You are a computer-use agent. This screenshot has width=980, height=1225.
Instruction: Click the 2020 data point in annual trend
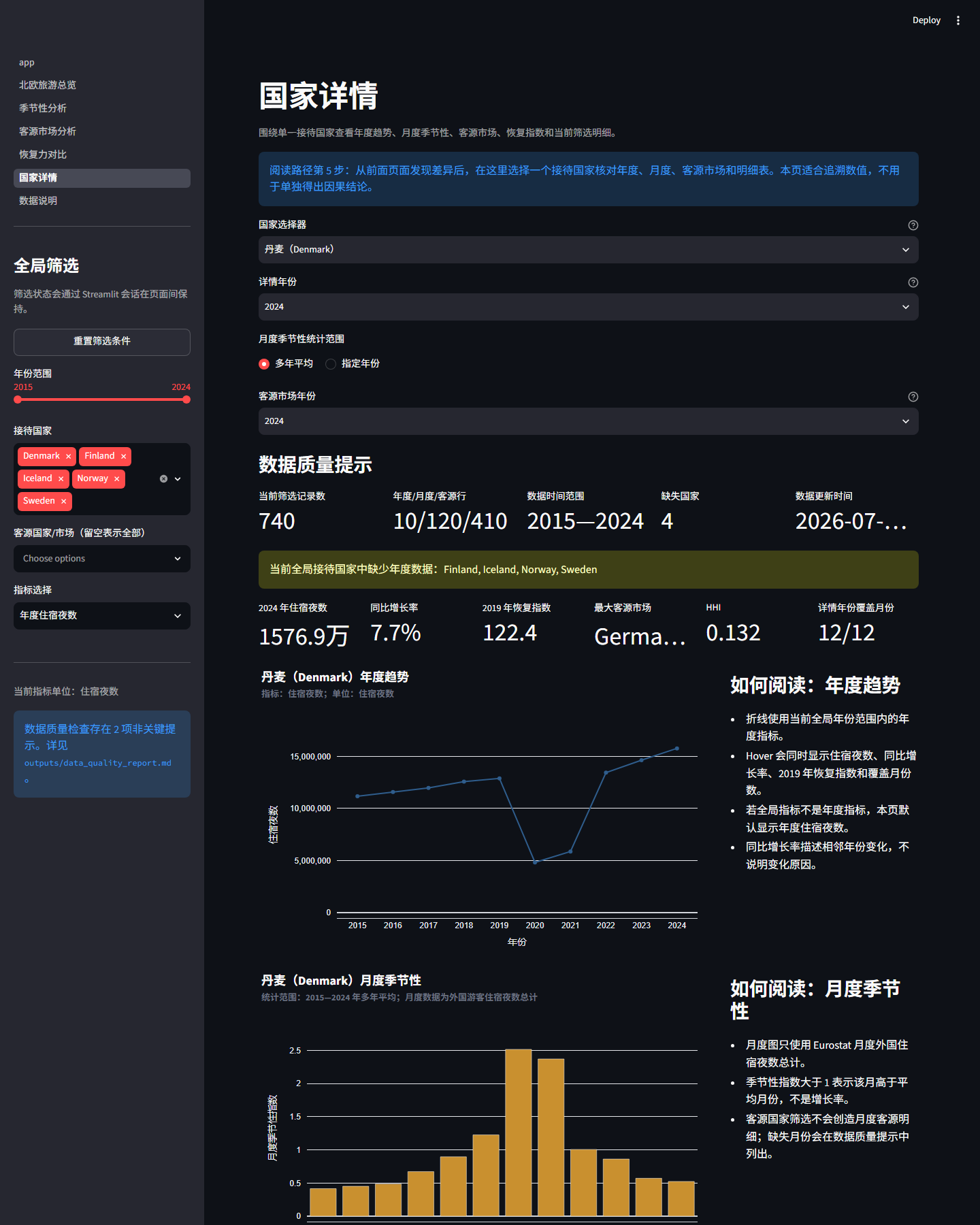tap(535, 862)
